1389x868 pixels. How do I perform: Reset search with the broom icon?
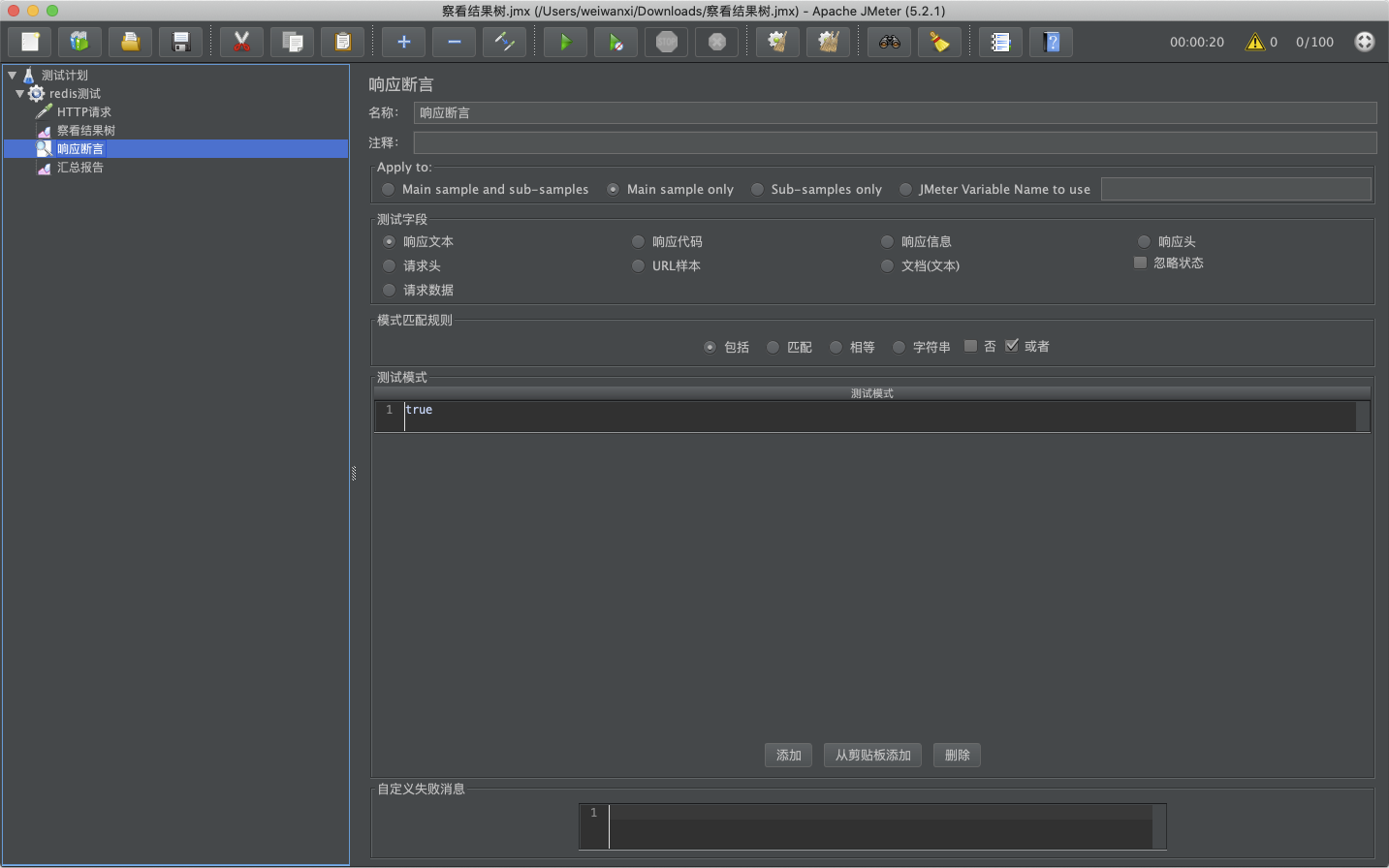point(940,42)
